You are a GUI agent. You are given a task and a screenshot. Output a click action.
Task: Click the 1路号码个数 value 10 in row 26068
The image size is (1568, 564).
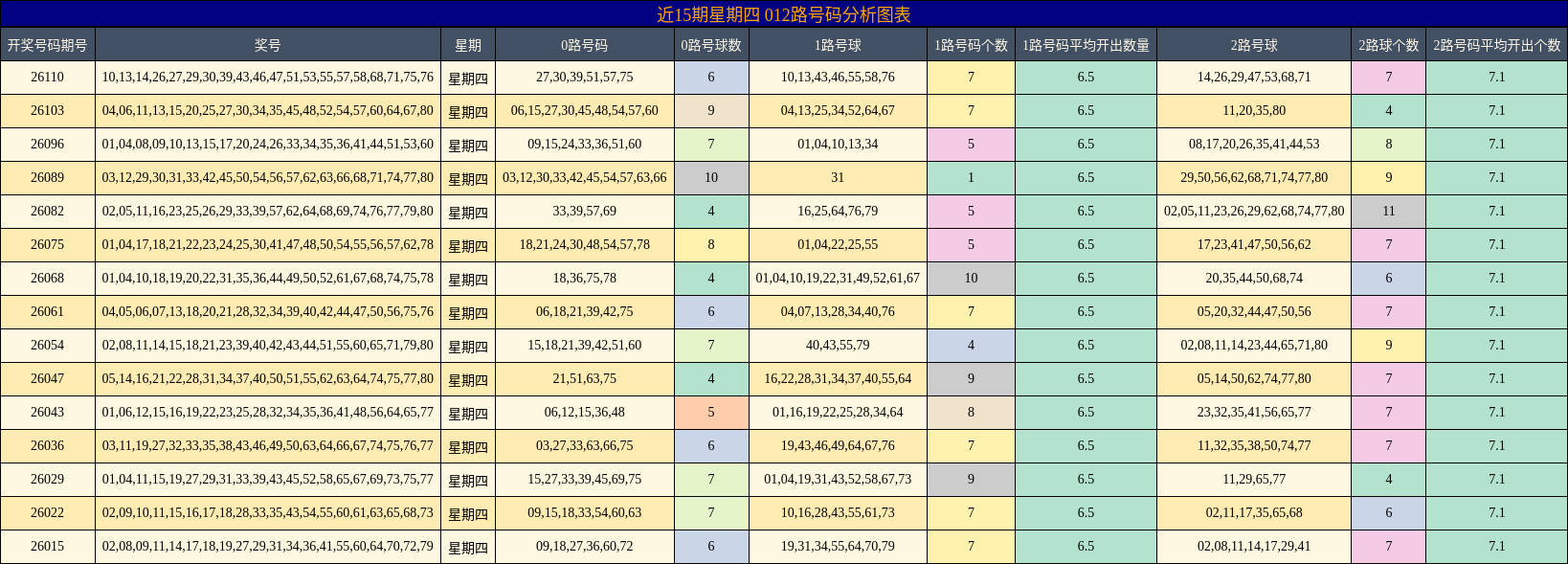[x=971, y=279]
